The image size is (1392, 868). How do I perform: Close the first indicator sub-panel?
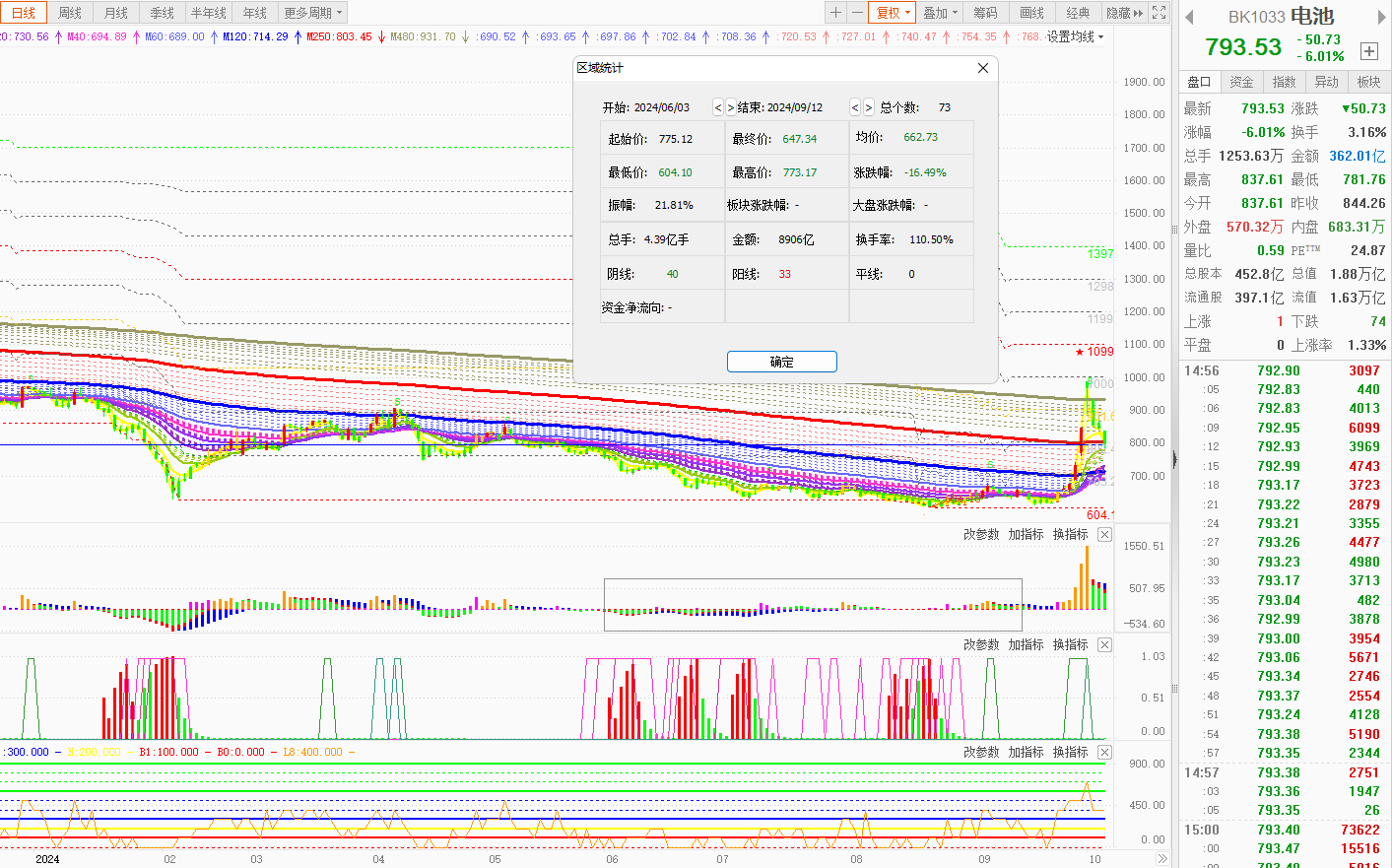click(x=1104, y=534)
